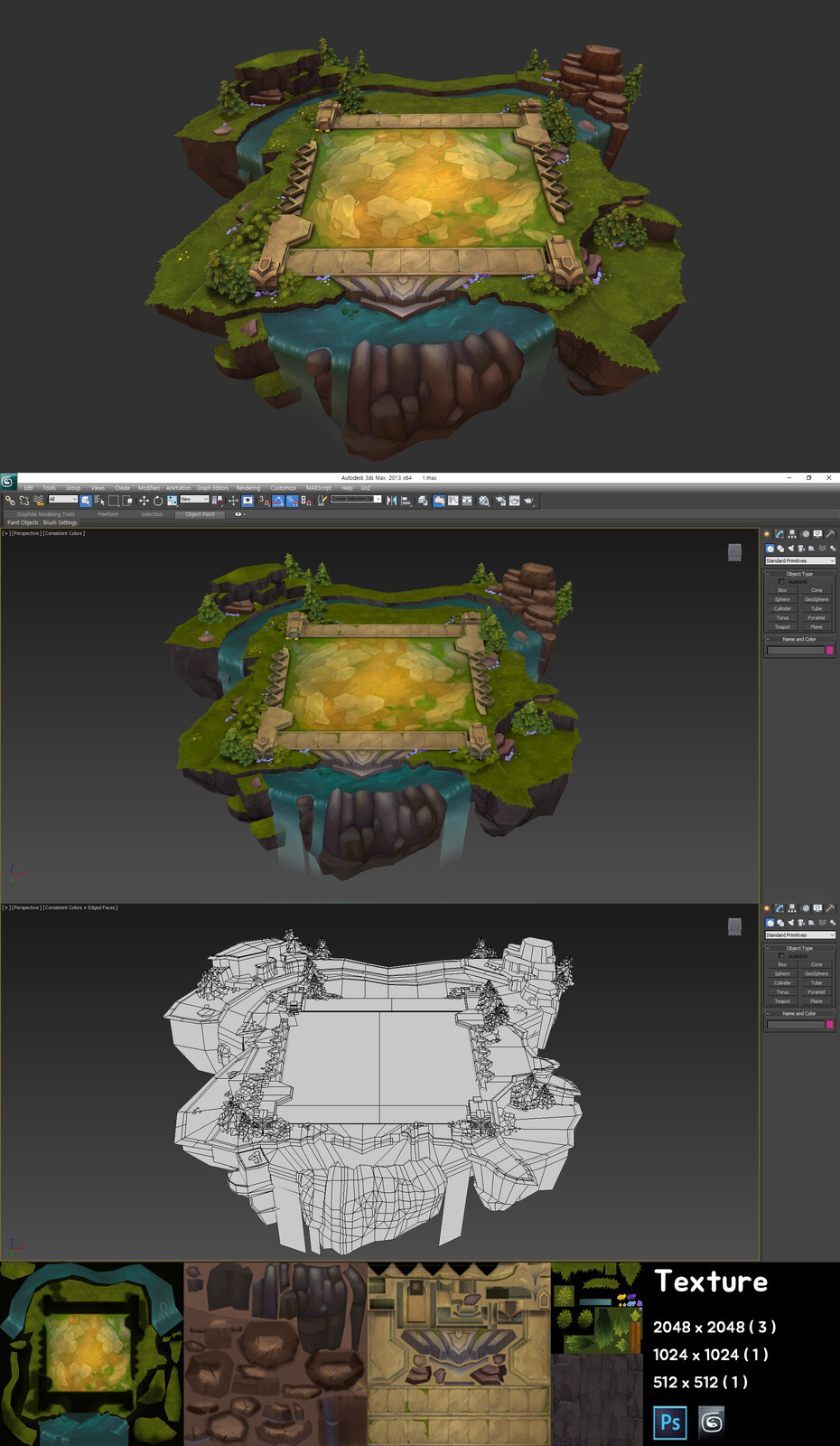
Task: Toggle AutoGrid checkbox in lower command panel
Action: 782,955
